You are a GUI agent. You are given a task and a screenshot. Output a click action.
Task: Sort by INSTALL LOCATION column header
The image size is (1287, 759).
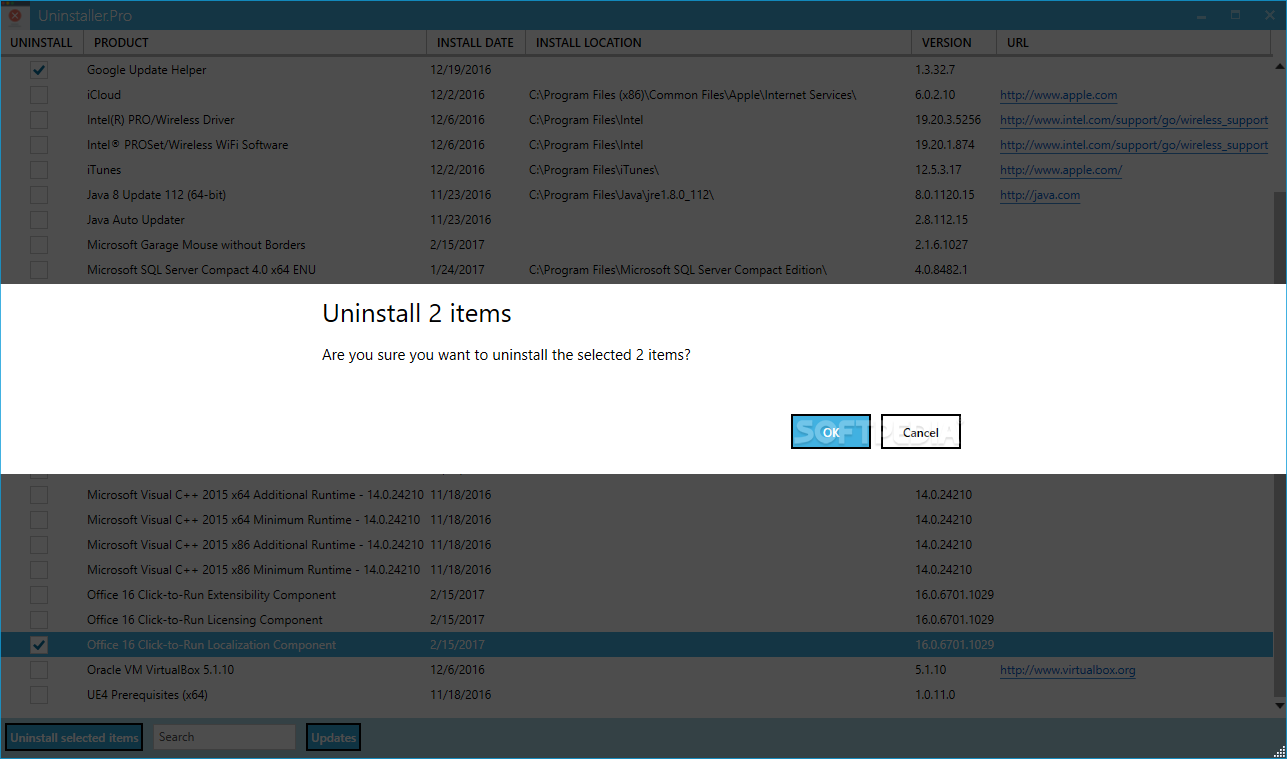717,43
